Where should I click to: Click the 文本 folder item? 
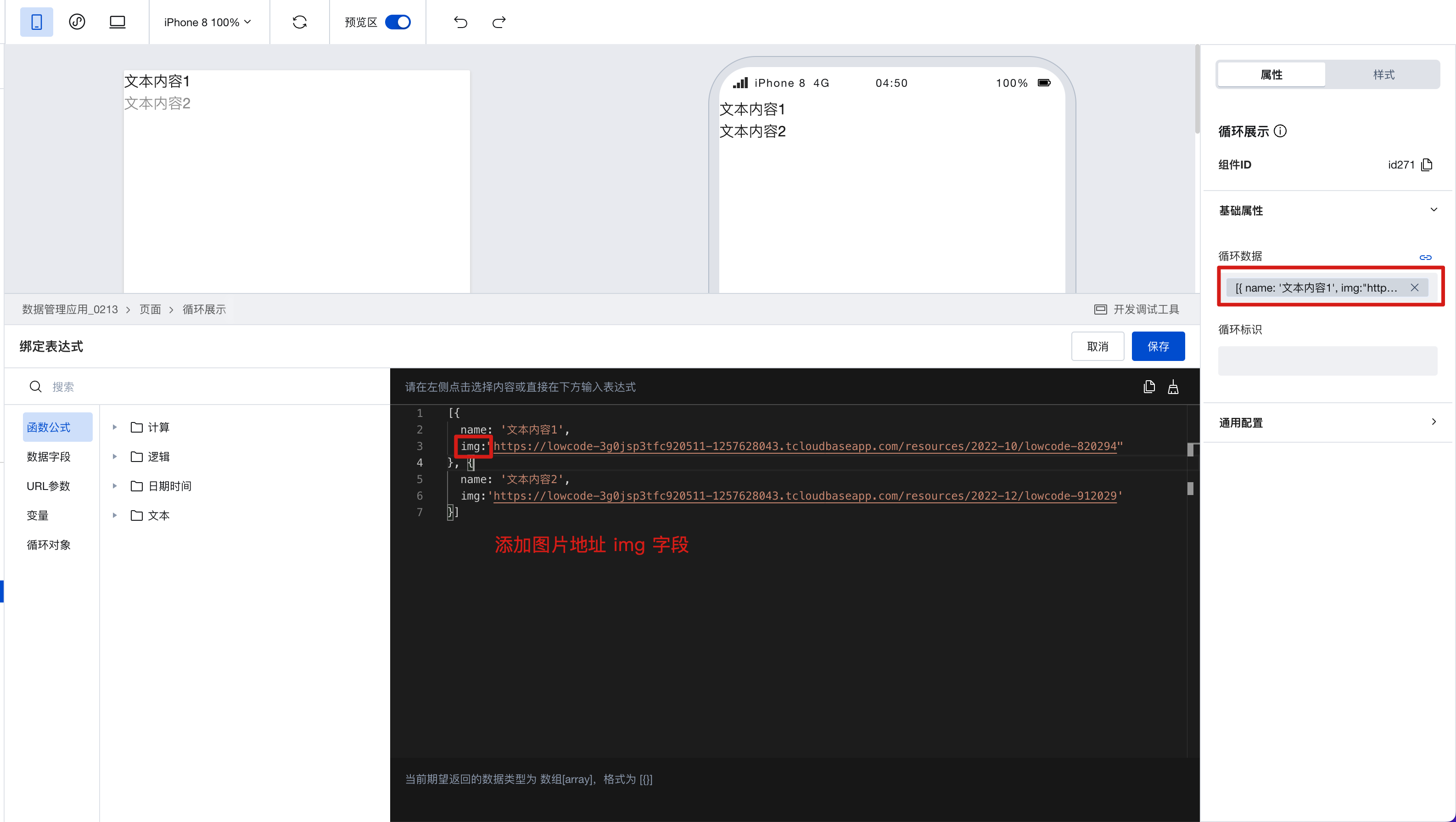[x=150, y=515]
